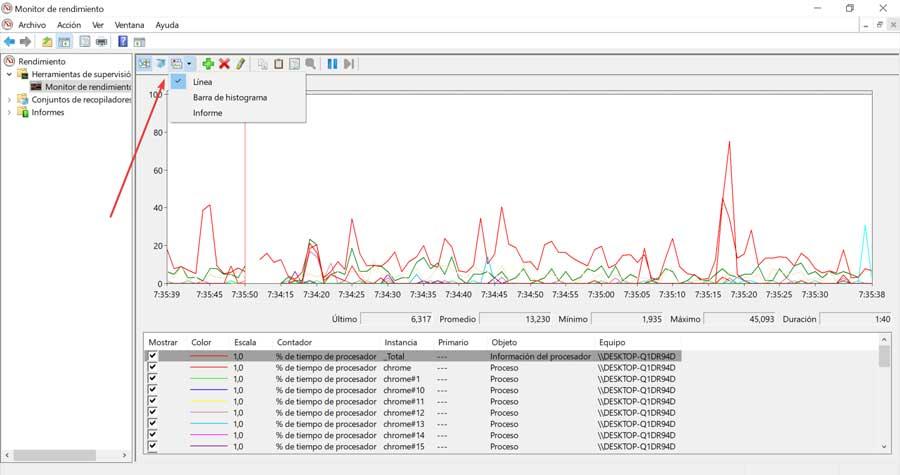This screenshot has height=475, width=900.
Task: Click the Rendimiento root node icon
Action: [9, 61]
